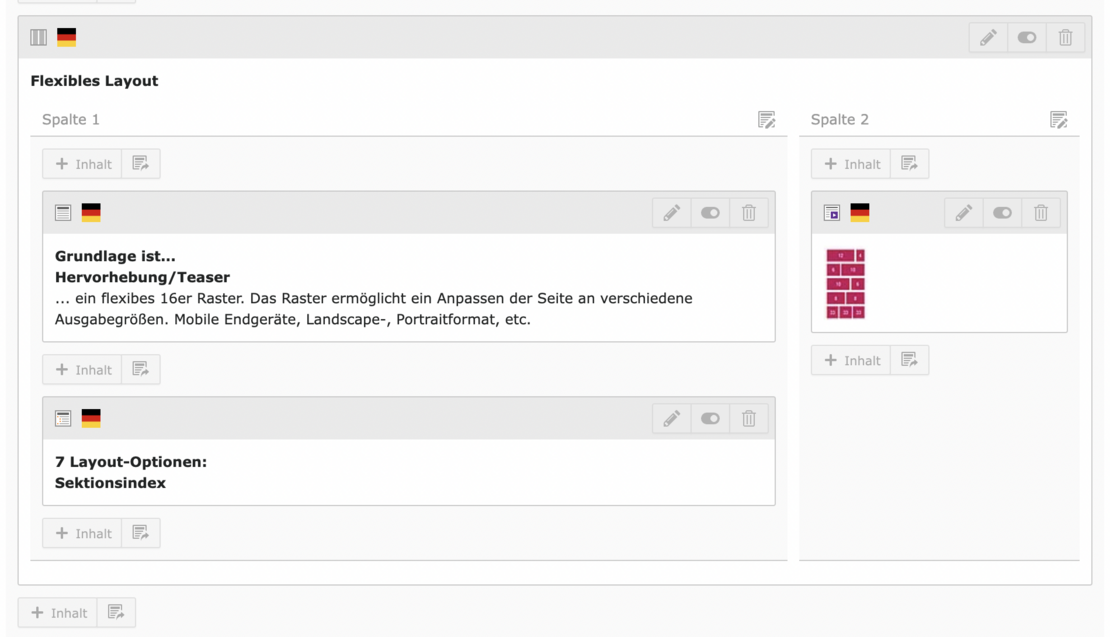Image resolution: width=1110 pixels, height=637 pixels.
Task: Toggle visibility of Grundlage ist... element
Action: click(x=710, y=213)
